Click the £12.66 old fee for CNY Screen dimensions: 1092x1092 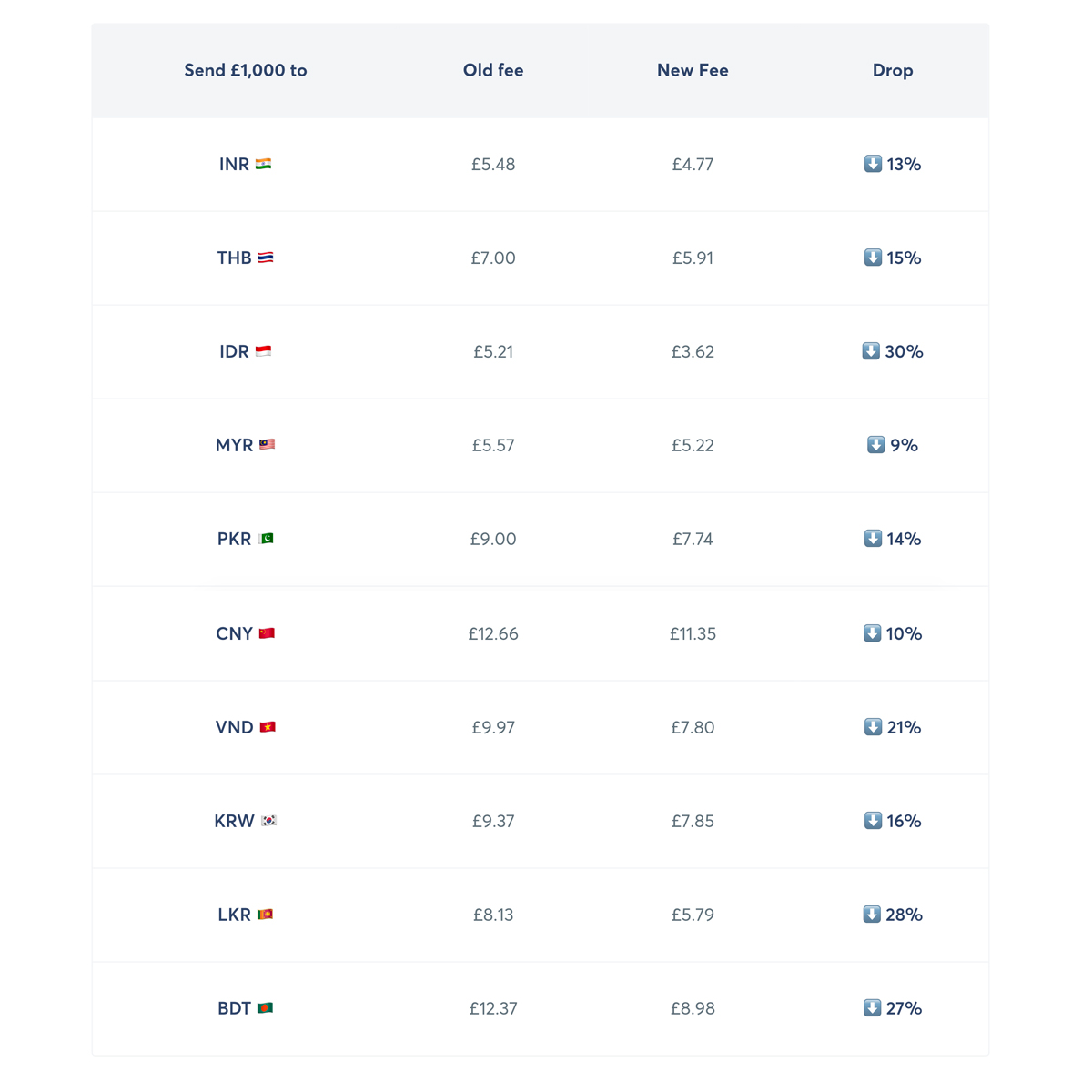(493, 633)
